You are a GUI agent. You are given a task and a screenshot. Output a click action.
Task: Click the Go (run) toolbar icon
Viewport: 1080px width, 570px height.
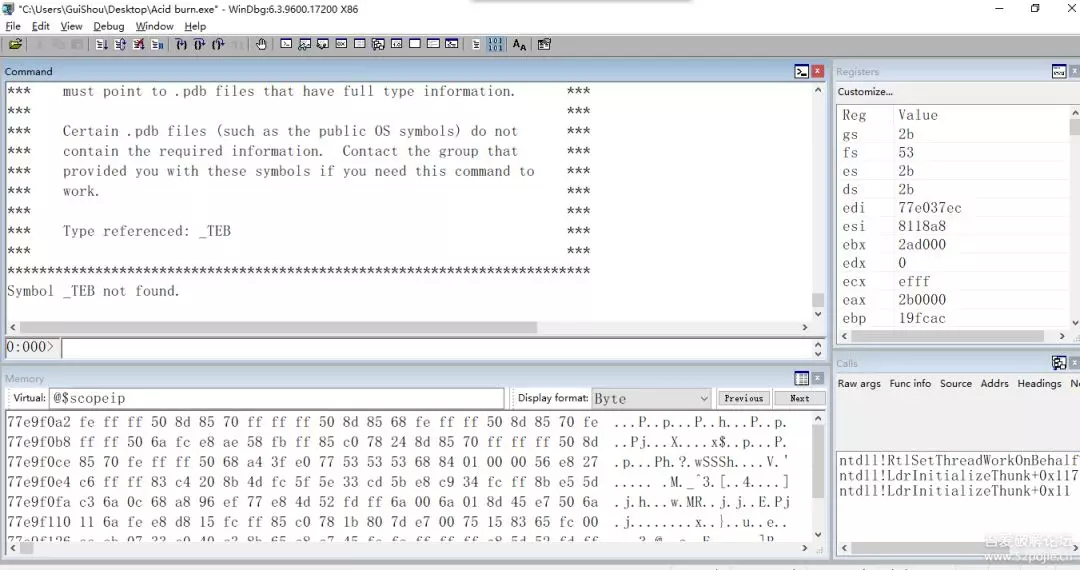coord(101,45)
